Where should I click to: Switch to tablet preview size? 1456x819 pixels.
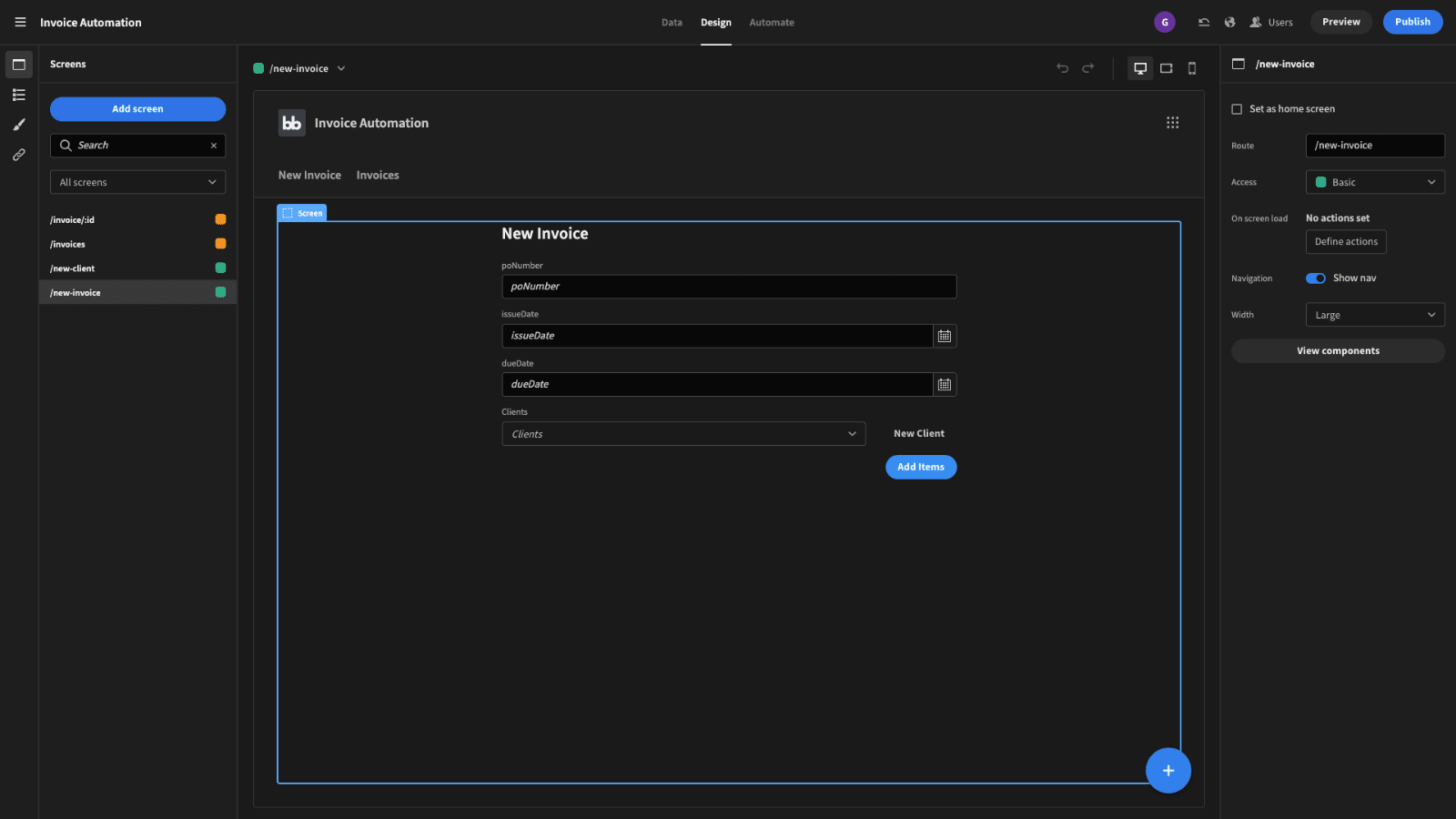[x=1167, y=68]
